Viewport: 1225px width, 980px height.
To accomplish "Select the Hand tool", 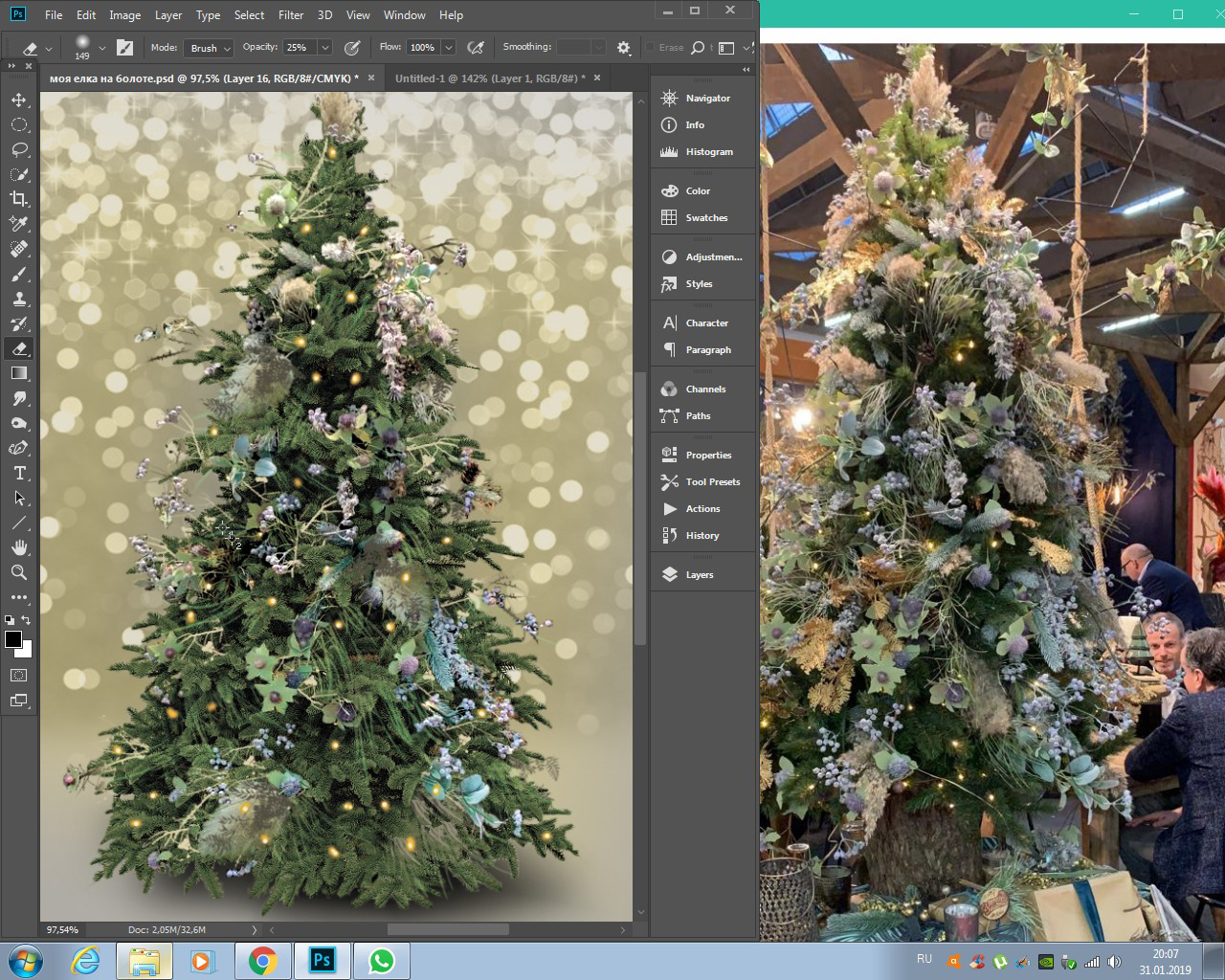I will 19,547.
